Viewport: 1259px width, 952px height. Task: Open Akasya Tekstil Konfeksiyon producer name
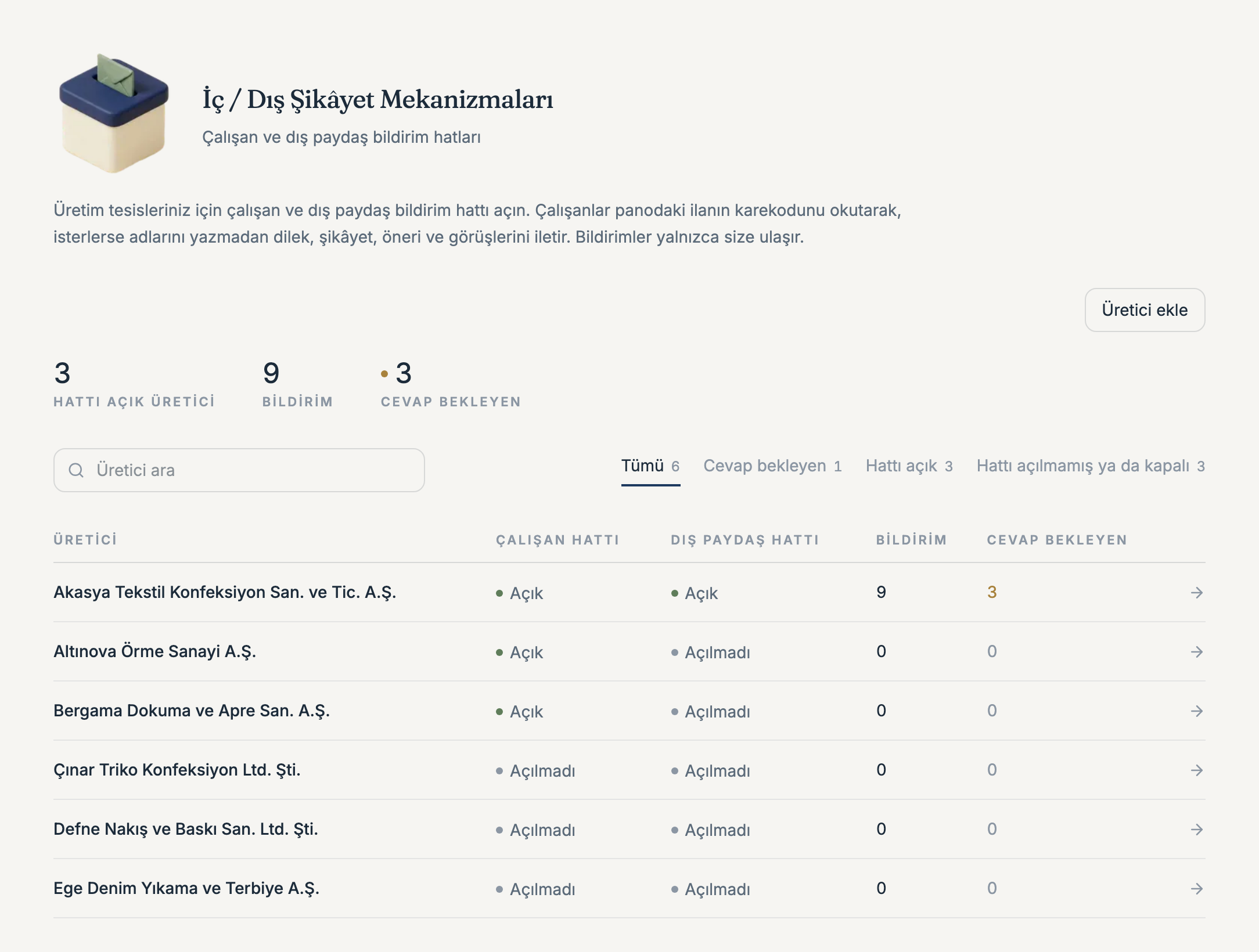click(x=225, y=593)
